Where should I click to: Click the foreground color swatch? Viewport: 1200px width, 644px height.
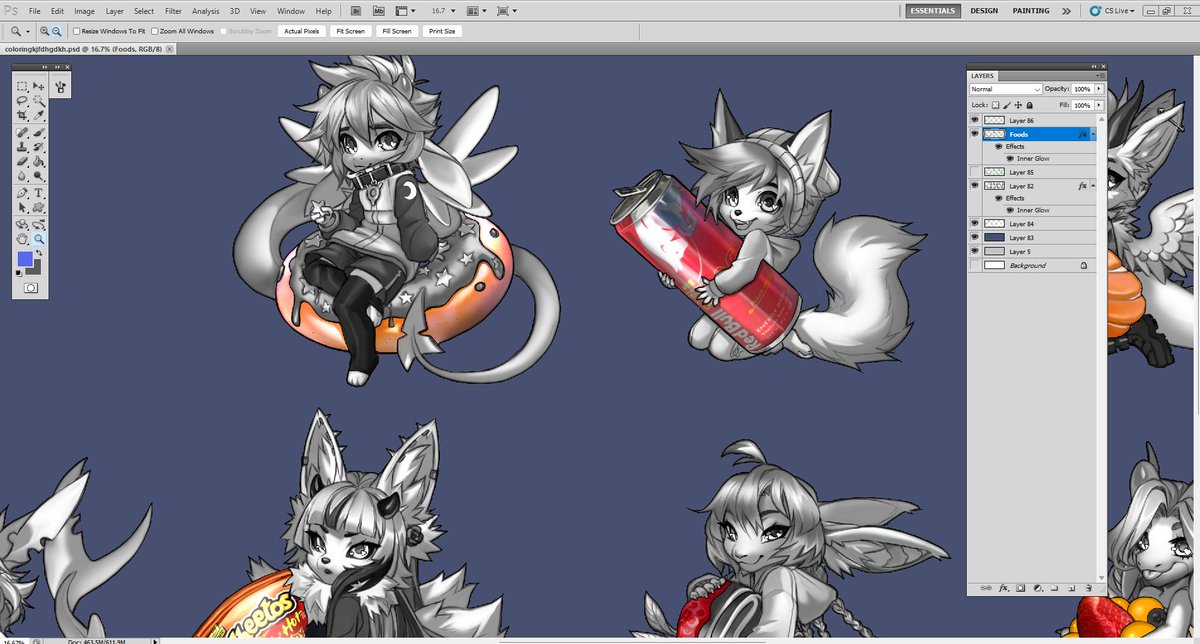25,260
